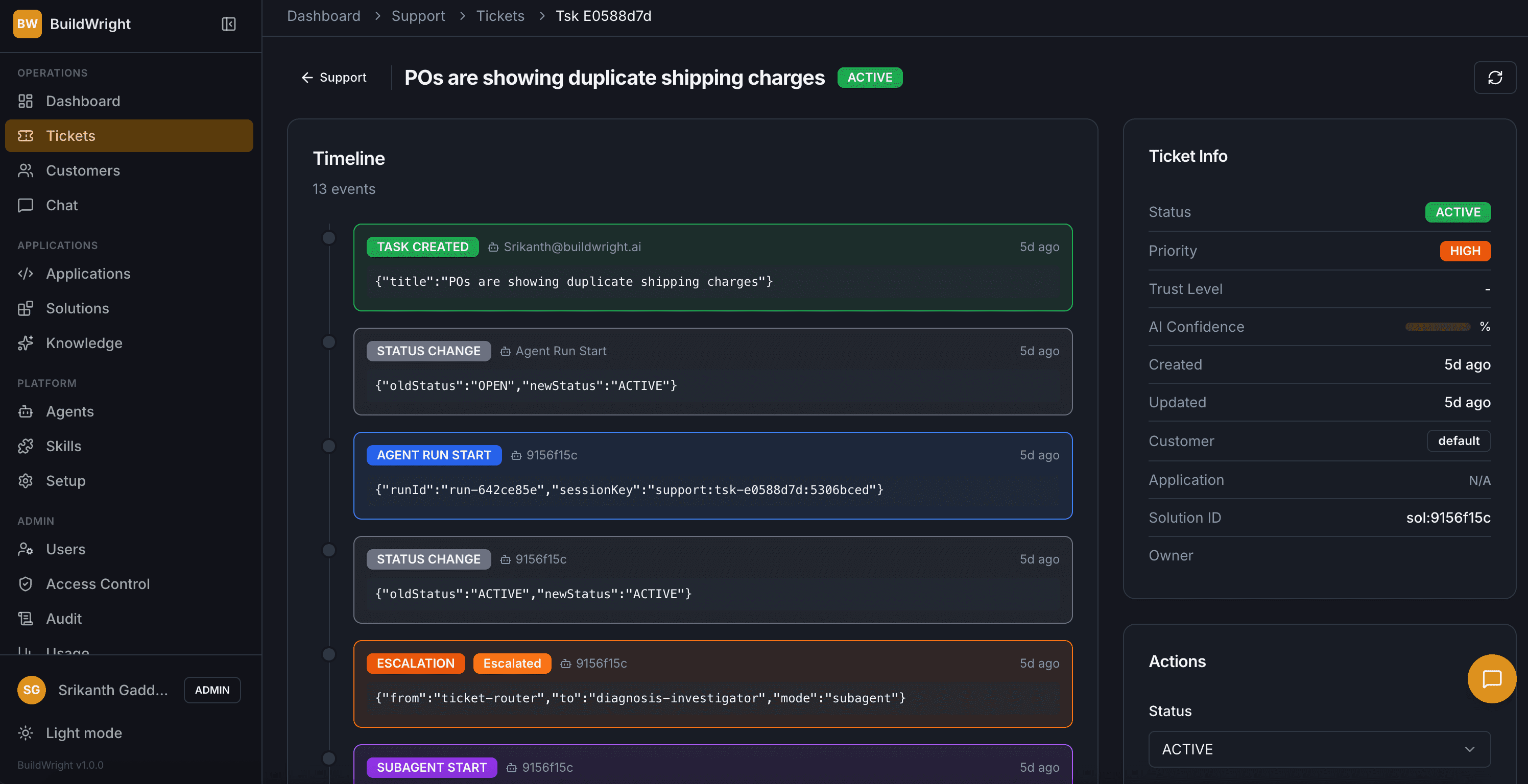Open the Chat section icon
The width and height of the screenshot is (1528, 784).
coord(25,205)
